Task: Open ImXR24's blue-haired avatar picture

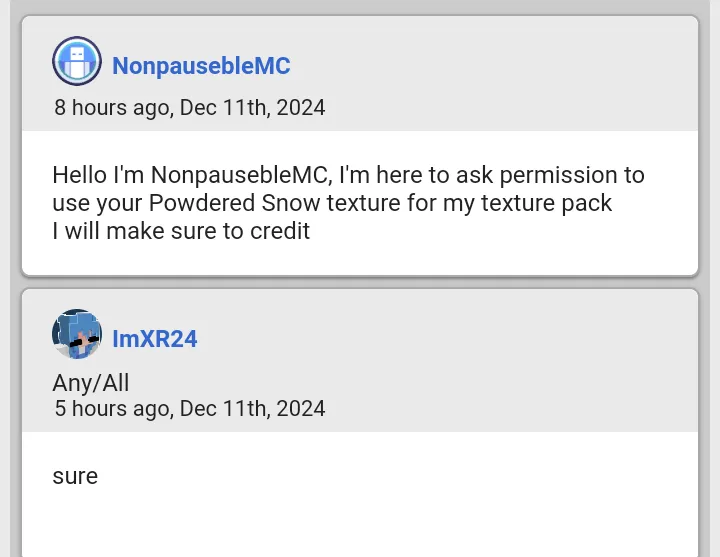Action: [x=77, y=334]
